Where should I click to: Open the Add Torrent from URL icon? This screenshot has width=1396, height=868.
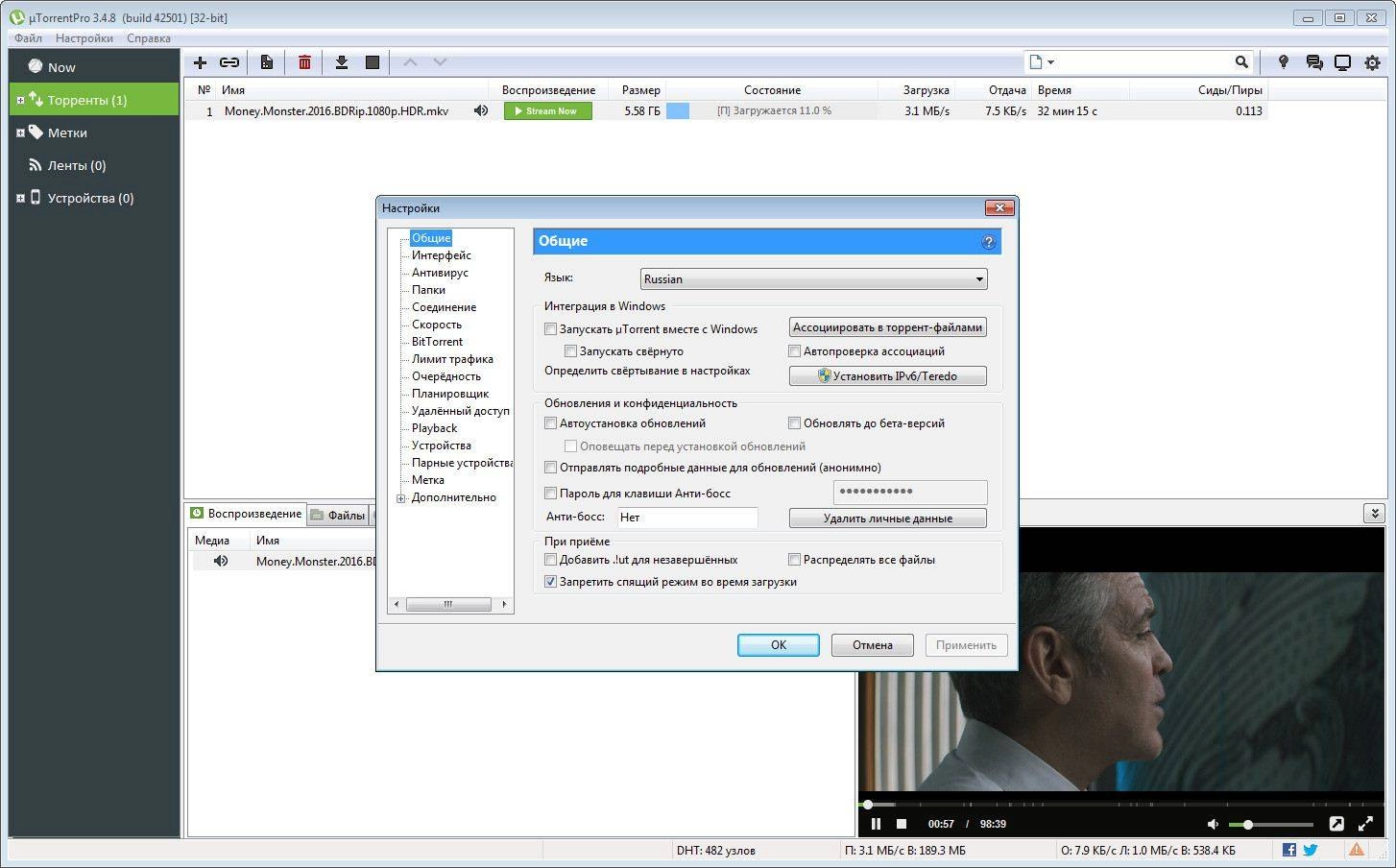pos(229,61)
